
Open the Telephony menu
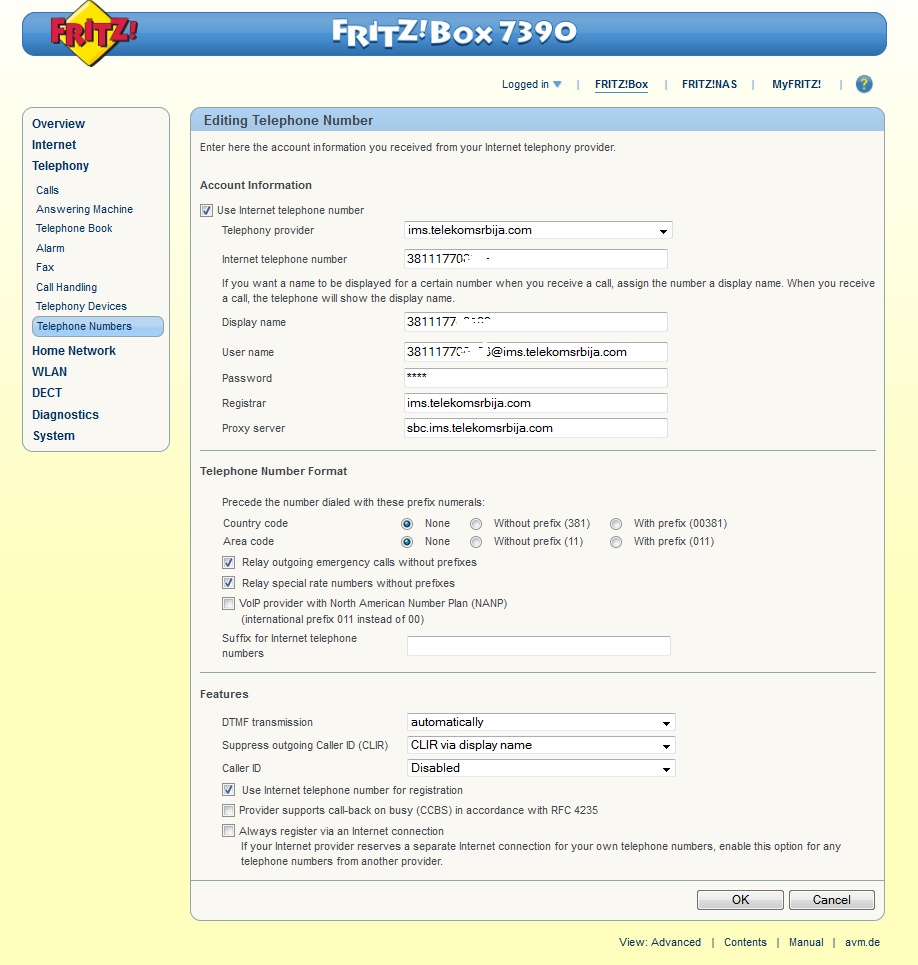[60, 166]
